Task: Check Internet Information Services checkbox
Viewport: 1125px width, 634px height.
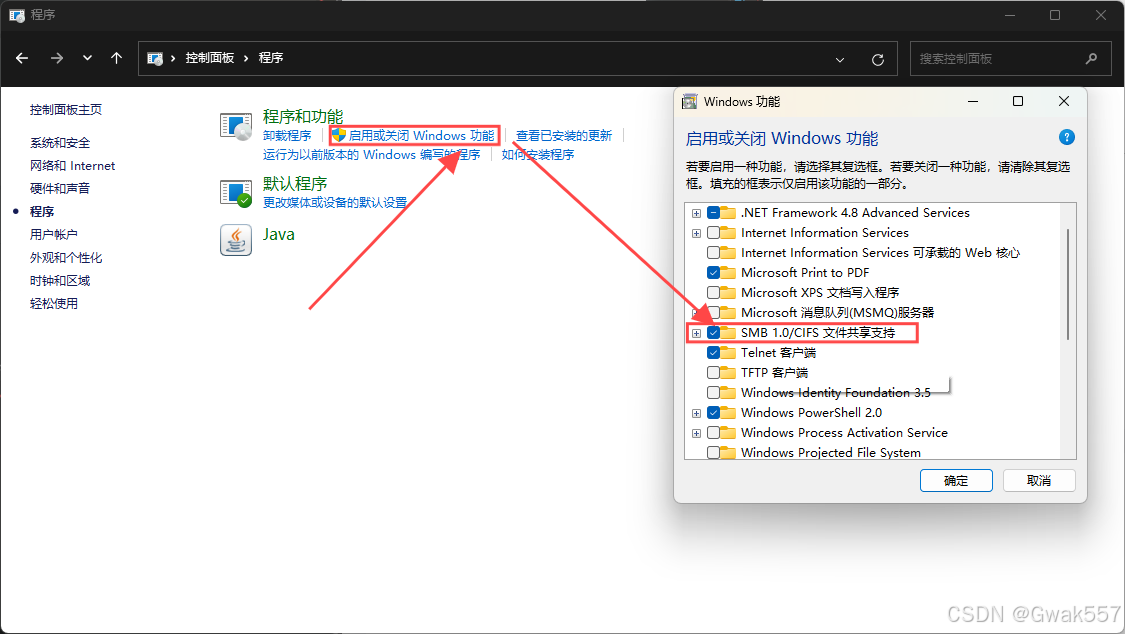Action: (713, 232)
